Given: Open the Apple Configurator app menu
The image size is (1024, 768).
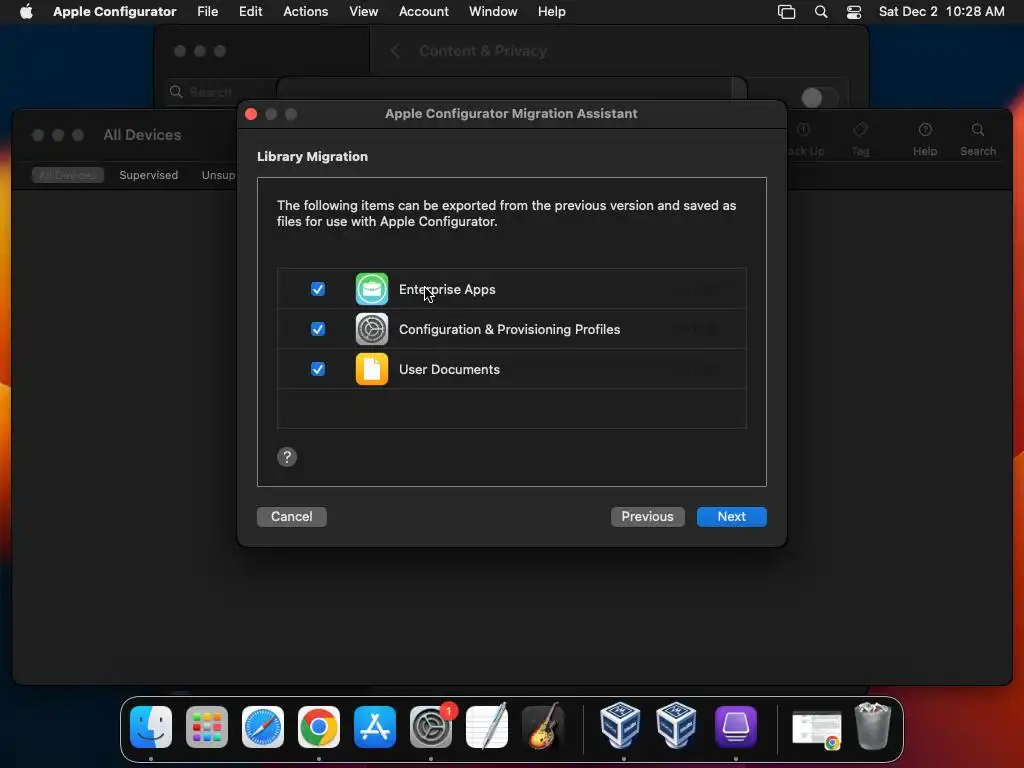Looking at the screenshot, I should coord(114,11).
